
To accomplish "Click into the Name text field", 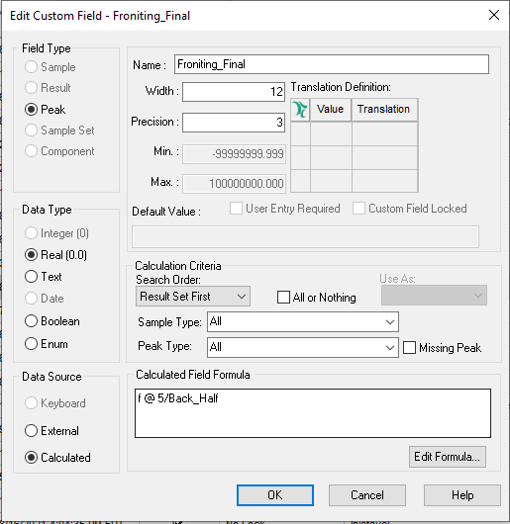I will tap(331, 64).
